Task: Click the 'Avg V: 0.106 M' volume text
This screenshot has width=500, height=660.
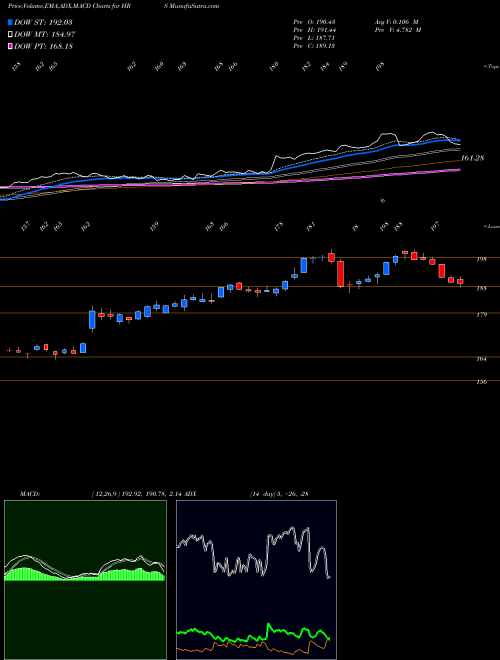Action: tap(396, 21)
